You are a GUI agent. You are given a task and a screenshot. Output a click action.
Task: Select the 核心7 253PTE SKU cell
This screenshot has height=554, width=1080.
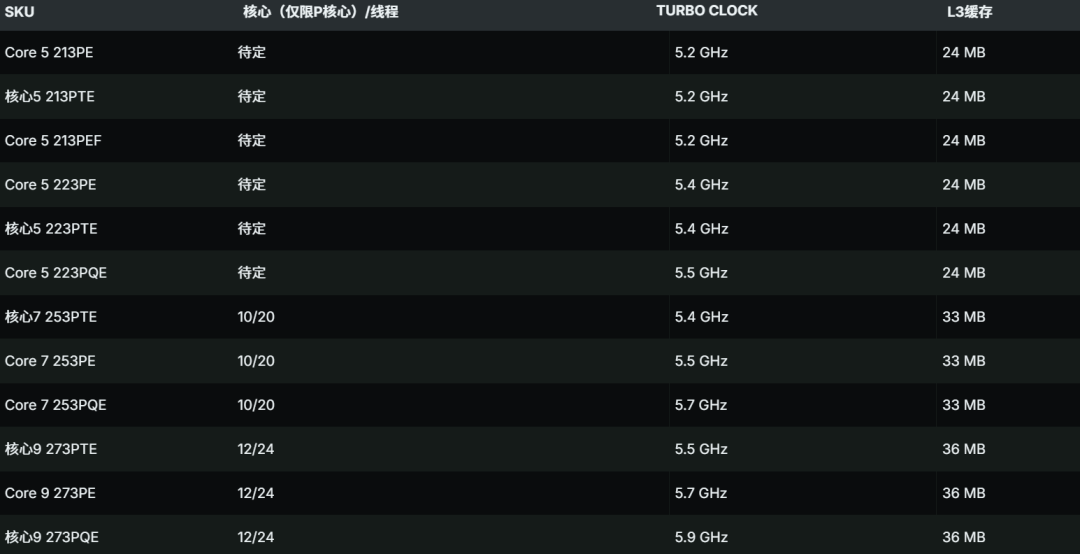point(51,316)
